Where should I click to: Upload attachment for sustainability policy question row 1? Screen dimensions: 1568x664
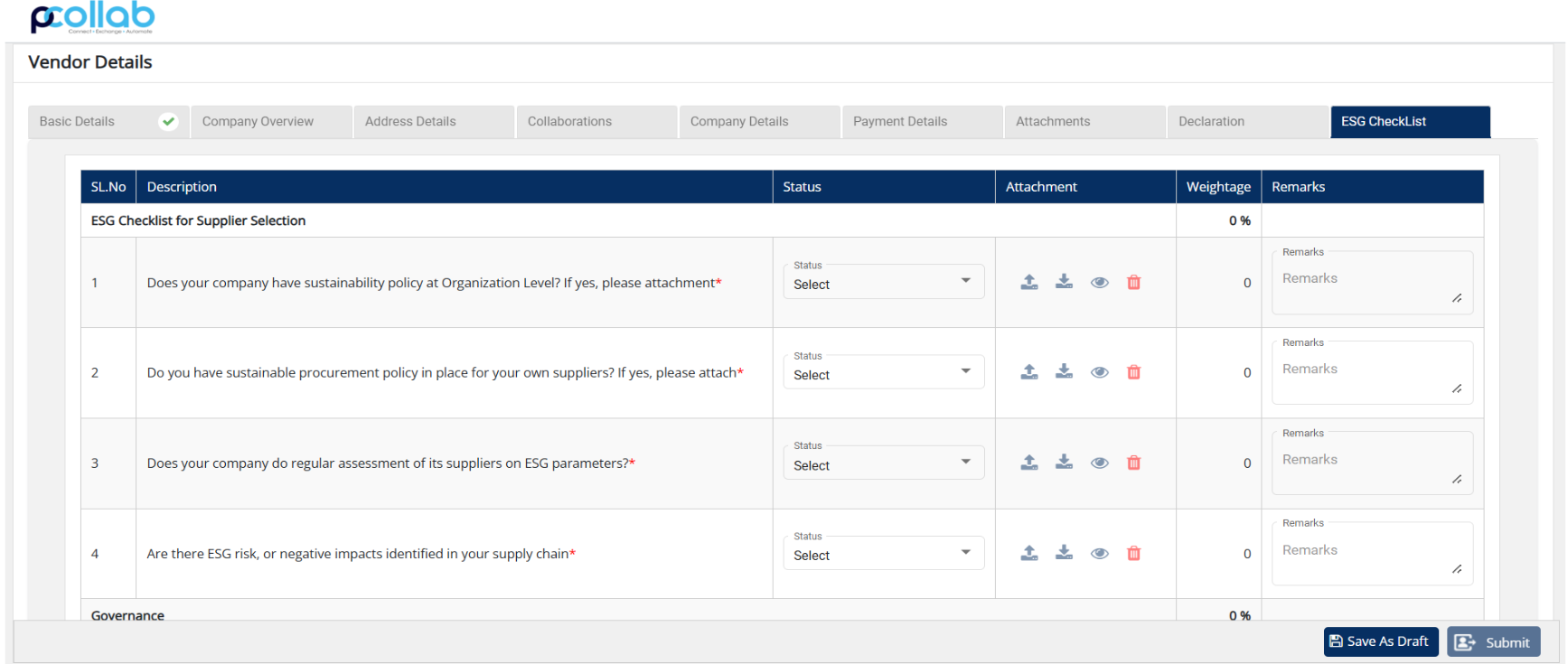click(x=1029, y=282)
